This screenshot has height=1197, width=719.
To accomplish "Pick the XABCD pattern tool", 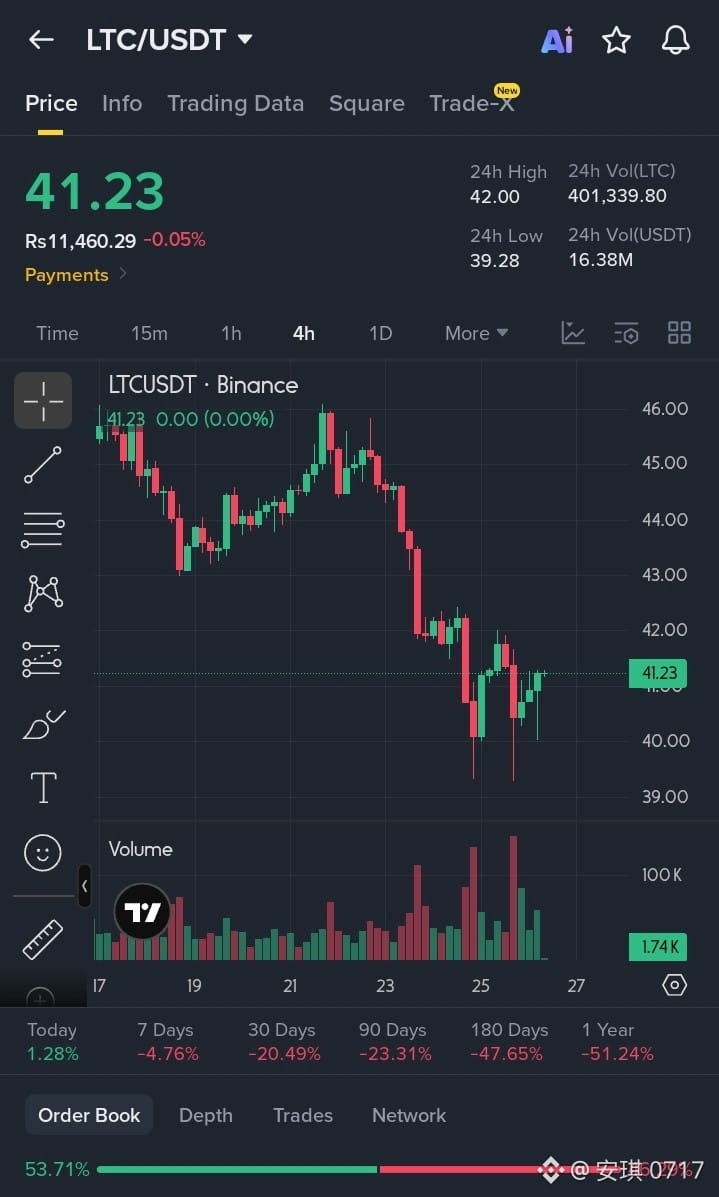I will [43, 593].
